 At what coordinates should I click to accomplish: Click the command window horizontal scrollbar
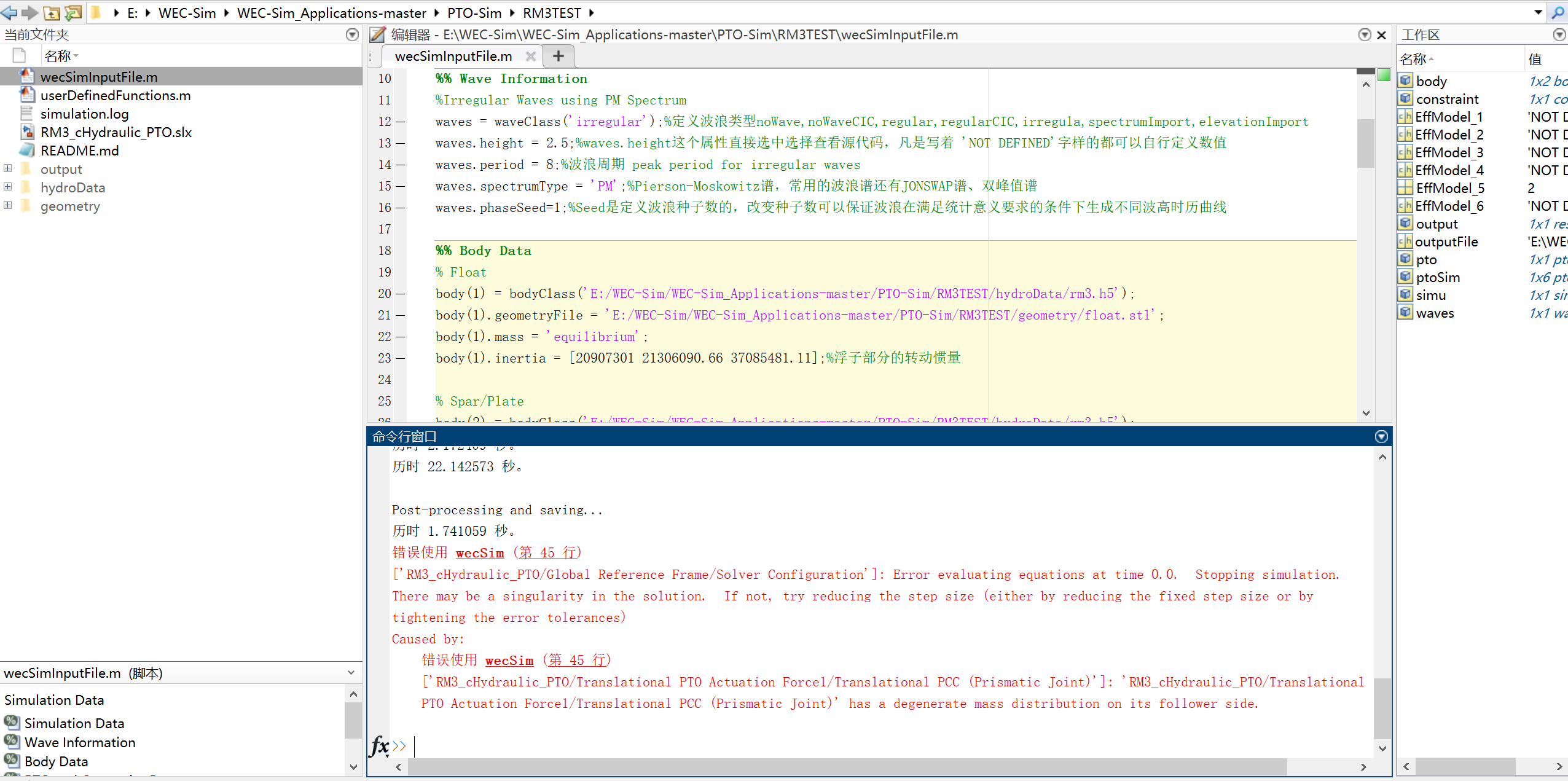pos(848,766)
